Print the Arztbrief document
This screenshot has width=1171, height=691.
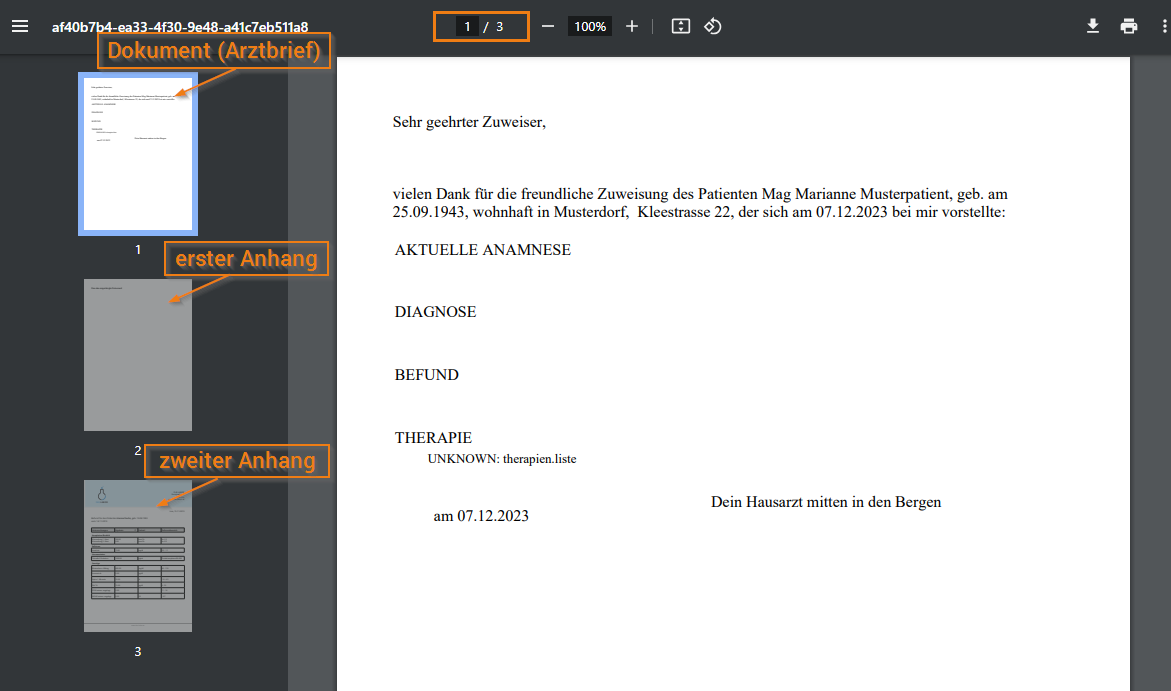click(1129, 26)
